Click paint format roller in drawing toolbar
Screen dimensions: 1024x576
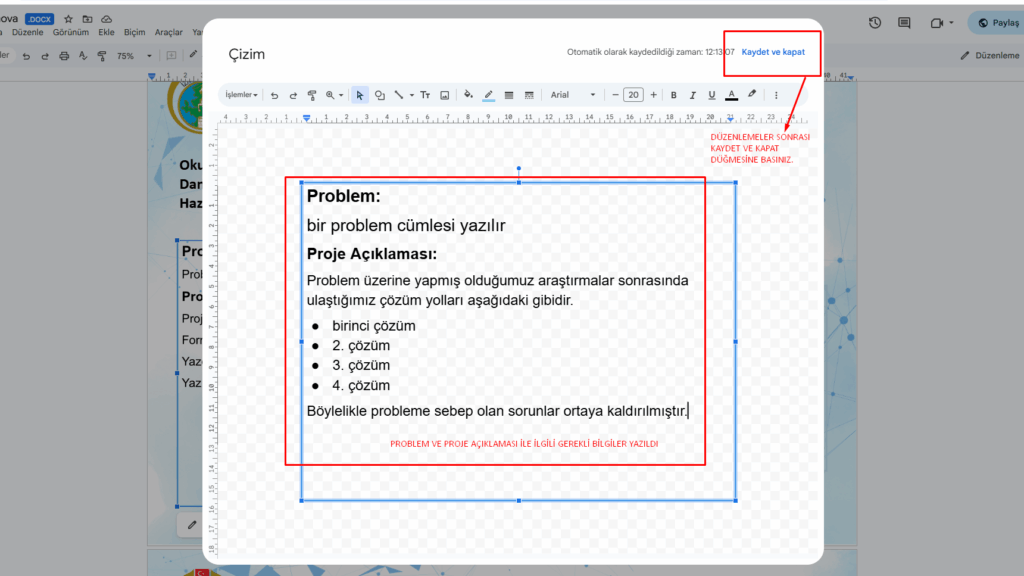click(x=312, y=95)
